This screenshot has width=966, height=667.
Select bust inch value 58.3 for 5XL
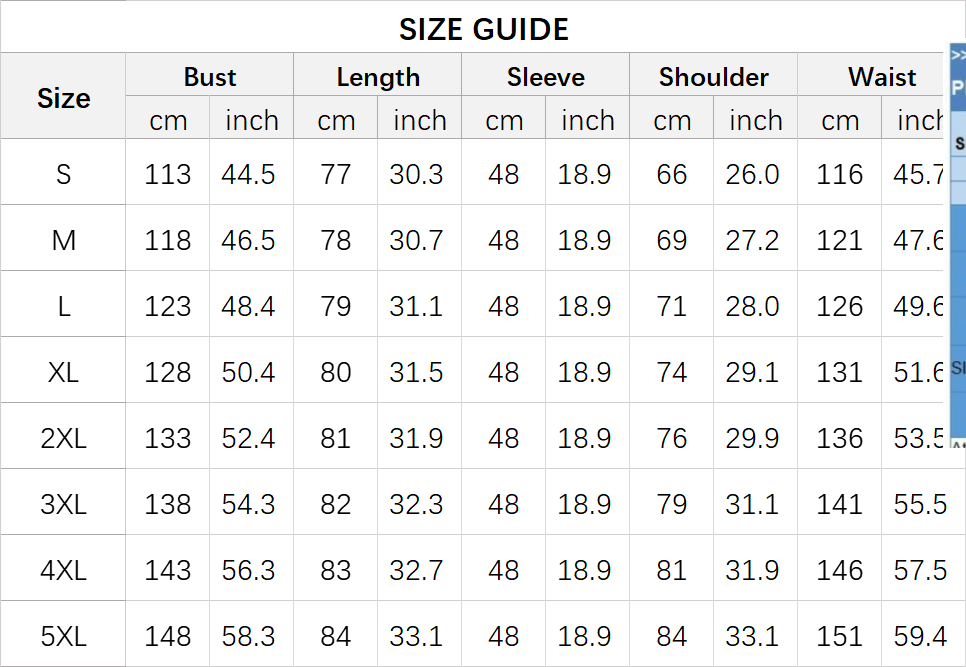pyautogui.click(x=248, y=636)
